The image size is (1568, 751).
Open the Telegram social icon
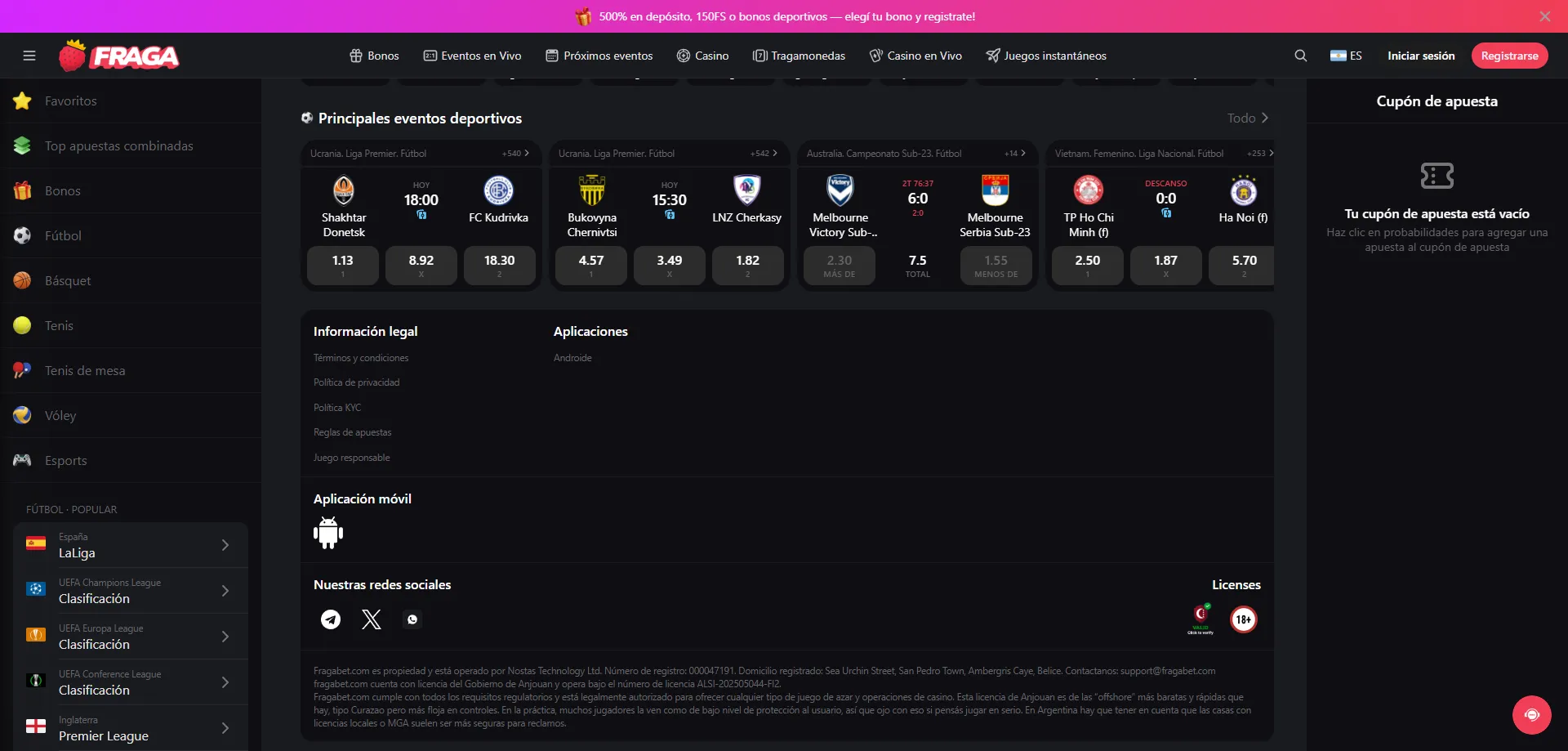[331, 619]
